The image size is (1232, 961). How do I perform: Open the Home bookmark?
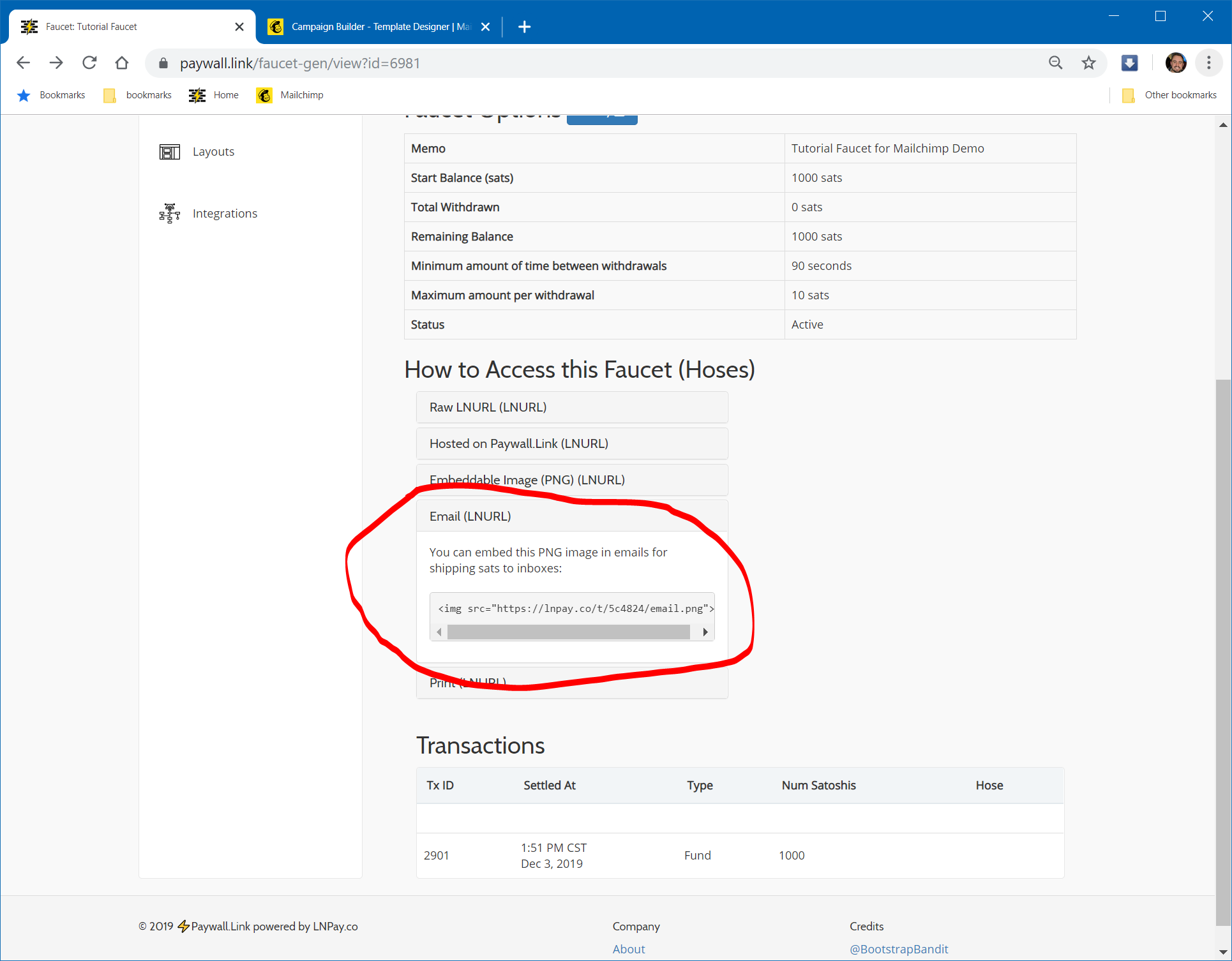coord(214,95)
